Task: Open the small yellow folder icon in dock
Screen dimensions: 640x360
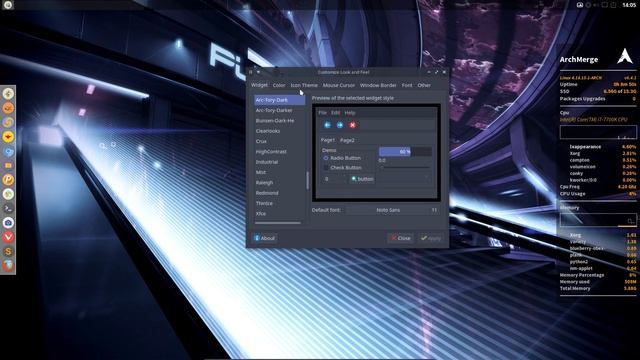Action: [8, 166]
